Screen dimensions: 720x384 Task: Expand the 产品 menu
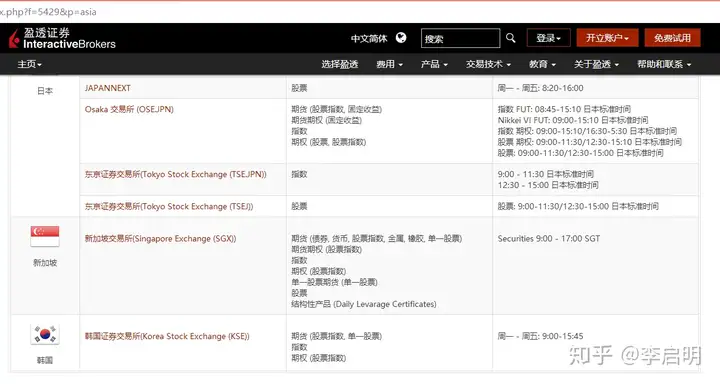pos(434,64)
